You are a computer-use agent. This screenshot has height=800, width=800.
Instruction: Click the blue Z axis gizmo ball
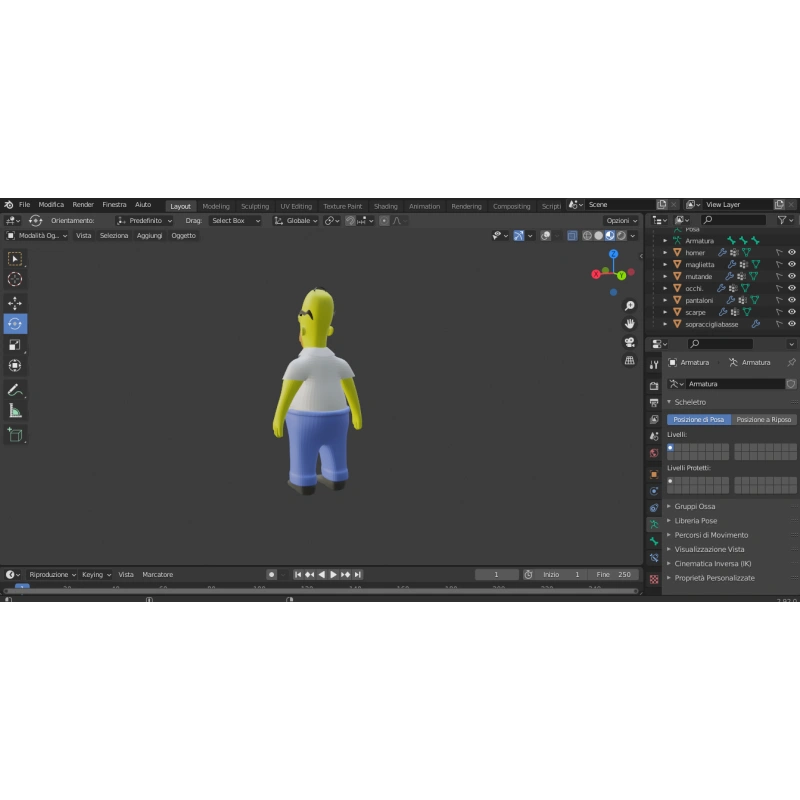point(613,254)
